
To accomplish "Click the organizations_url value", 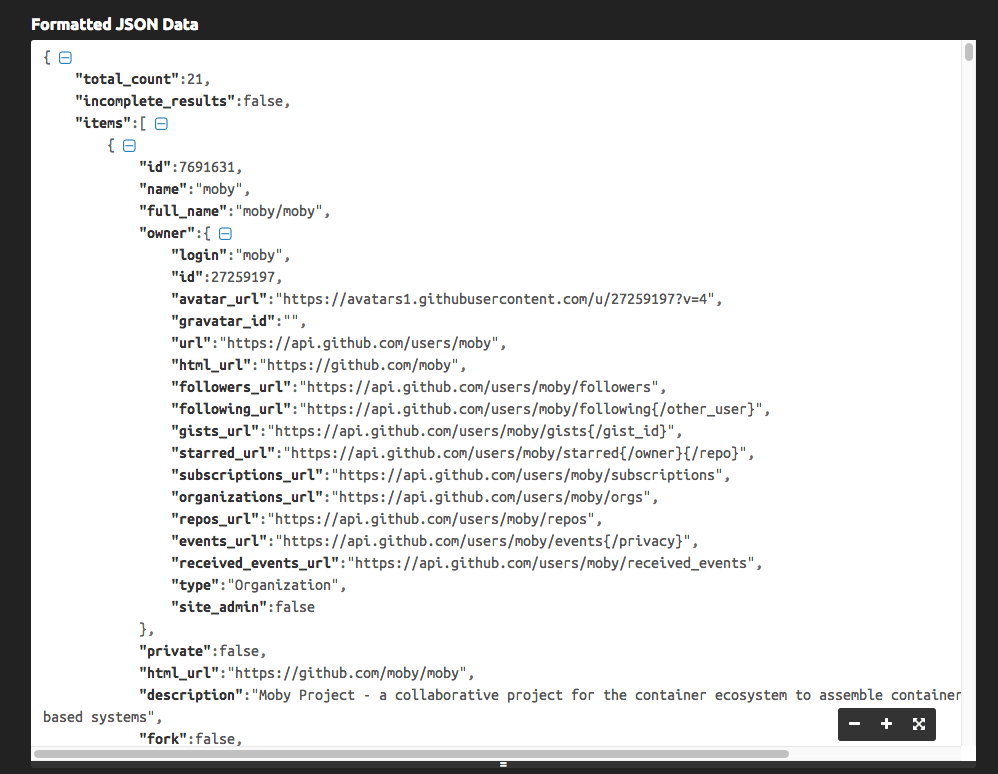I will (495, 497).
